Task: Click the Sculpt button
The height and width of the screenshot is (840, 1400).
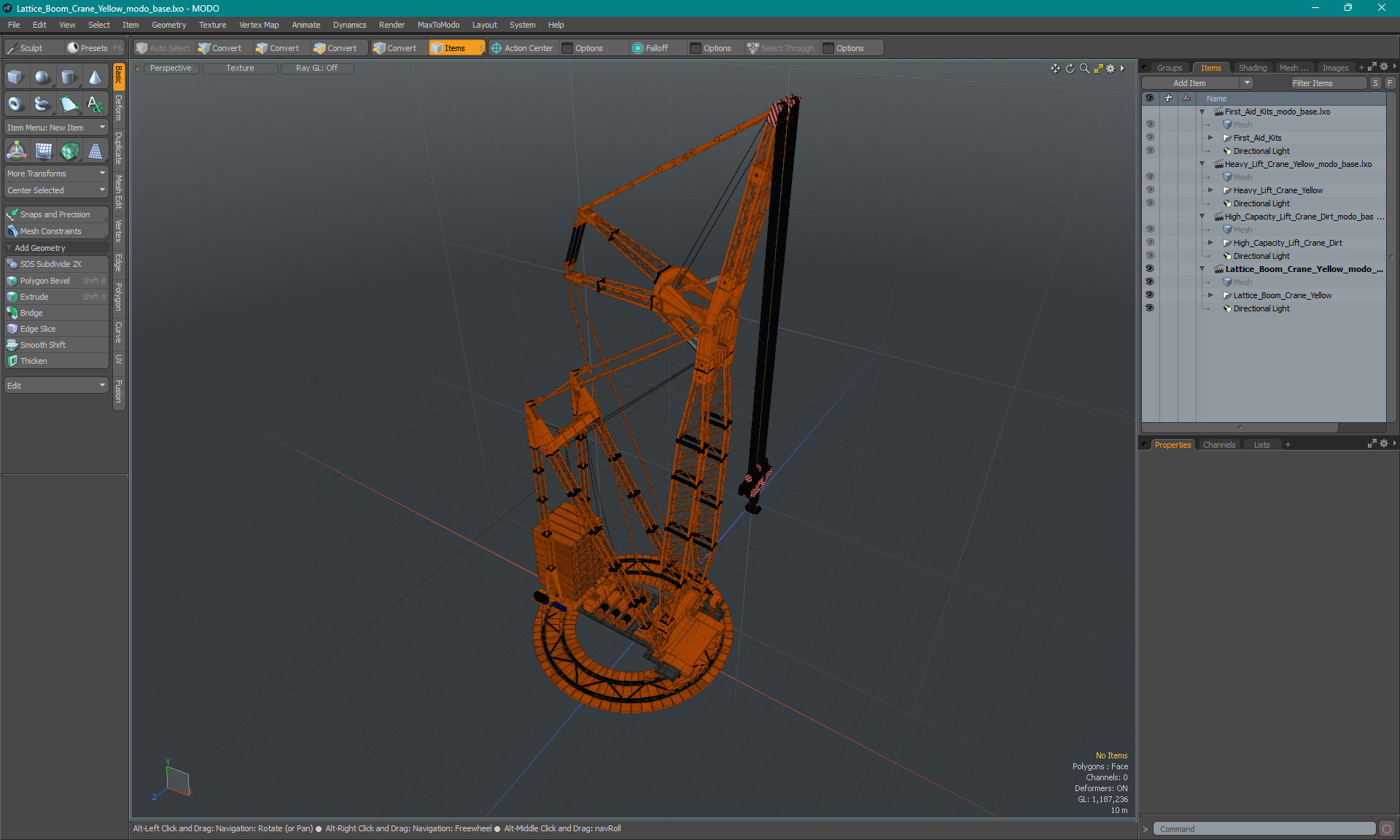Action: tap(33, 48)
